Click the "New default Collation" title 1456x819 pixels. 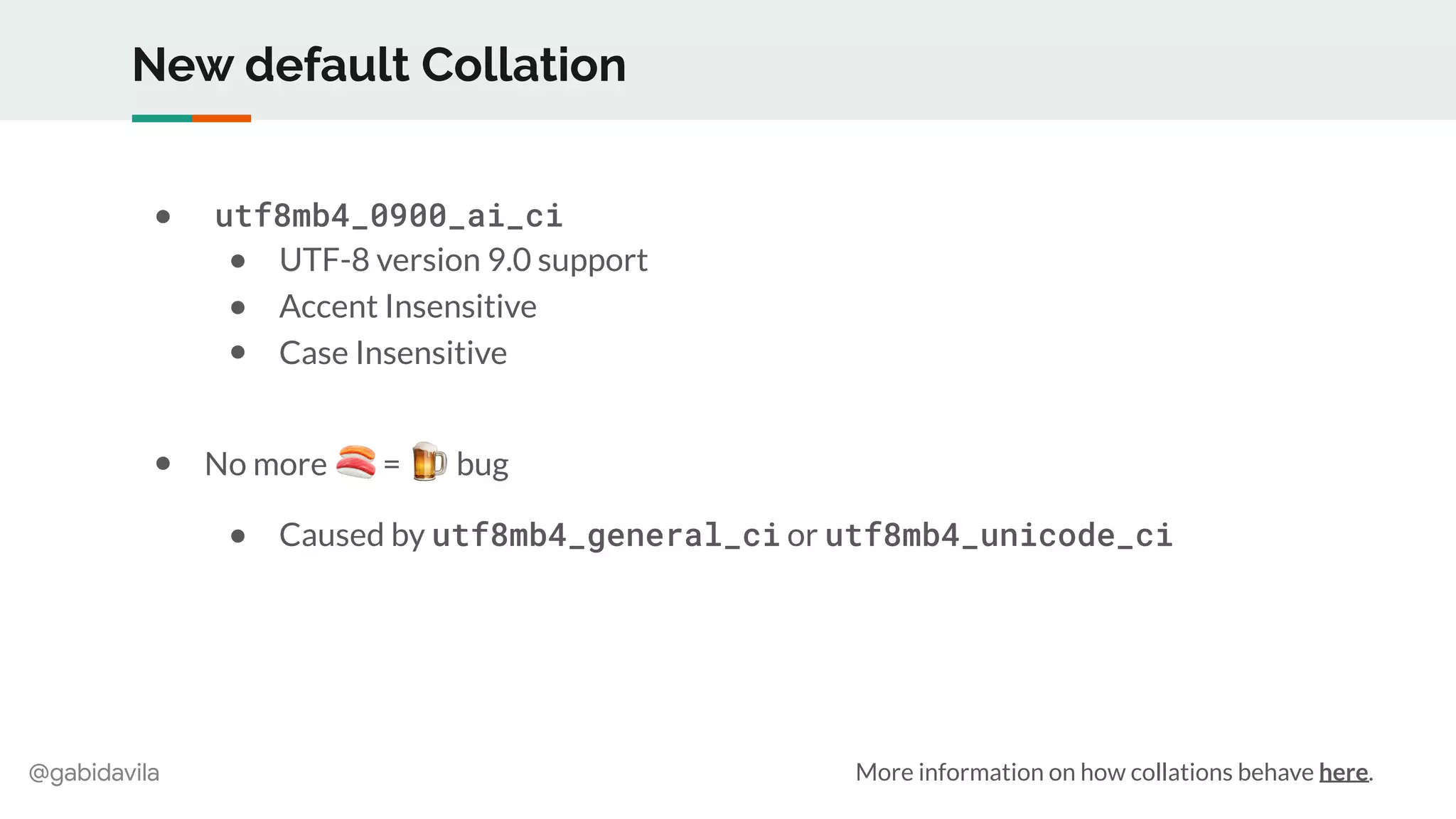[x=379, y=65]
